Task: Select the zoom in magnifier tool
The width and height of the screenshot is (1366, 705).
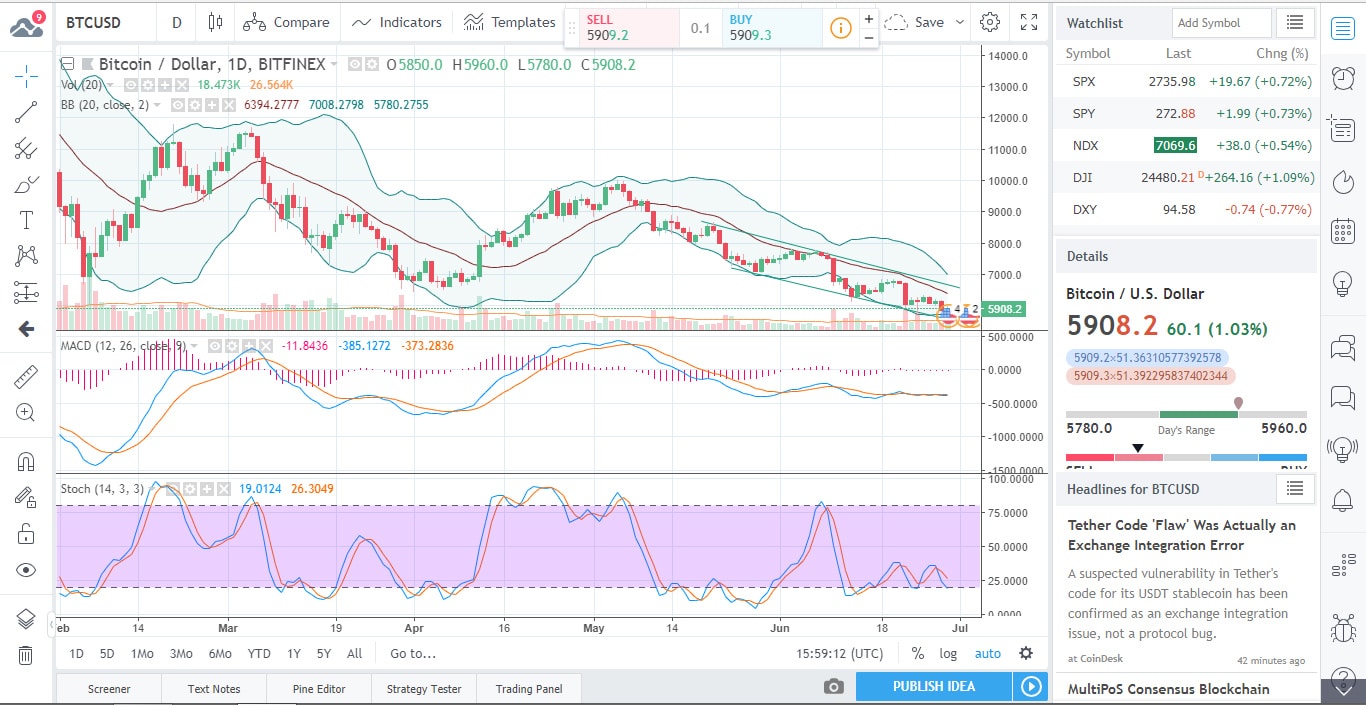Action: pyautogui.click(x=26, y=412)
